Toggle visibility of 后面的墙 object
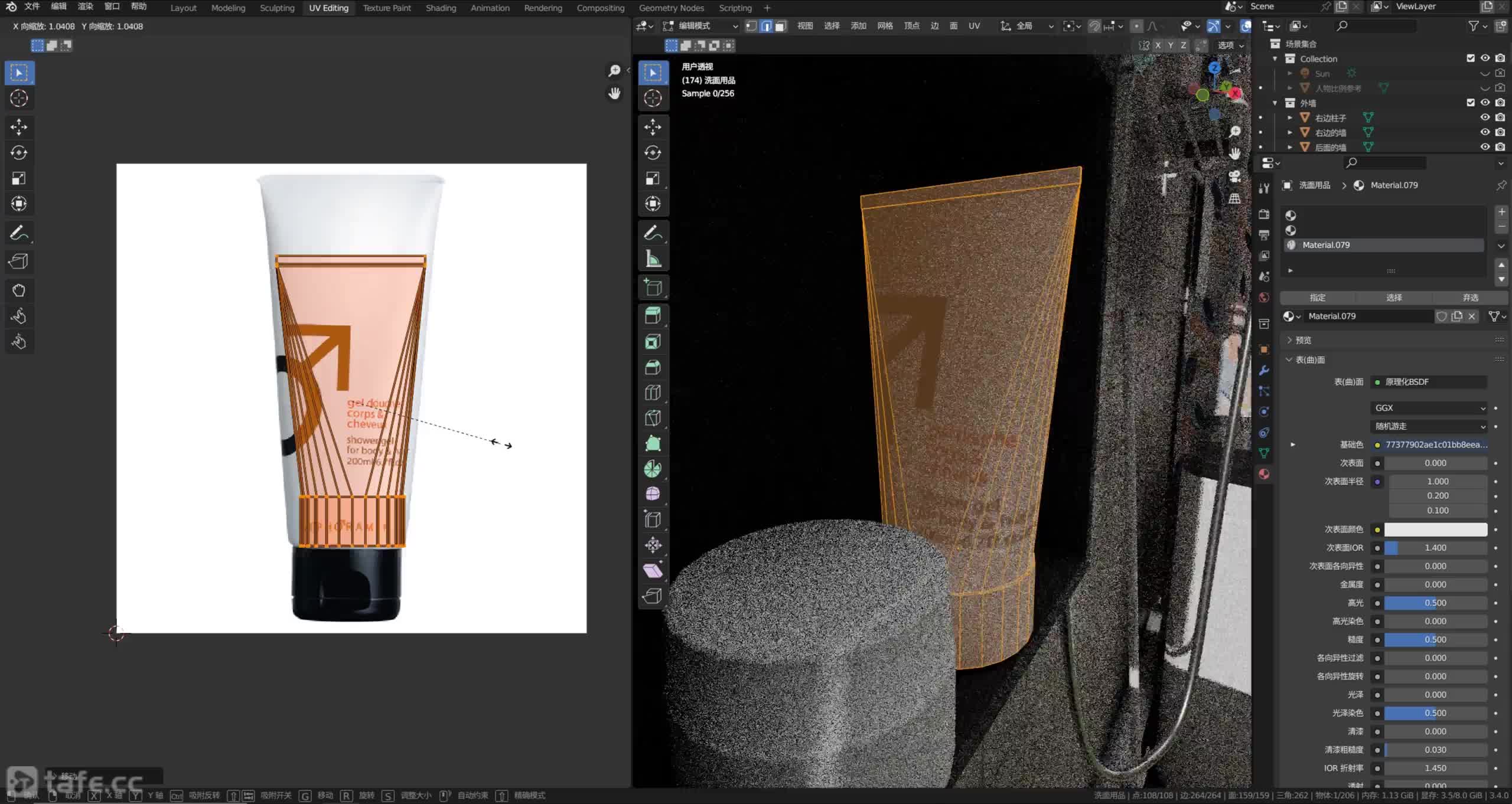1512x804 pixels. pos(1485,147)
